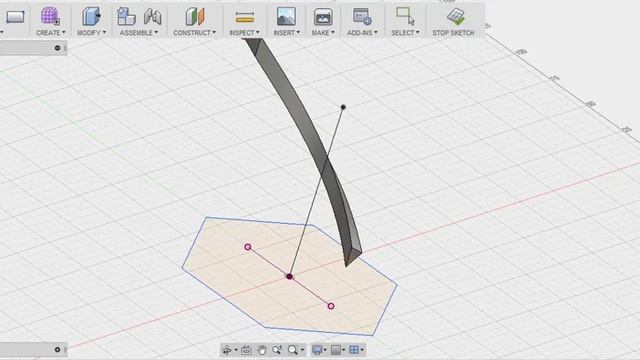Expand the CONSTRUCT dropdown menu

(194, 33)
